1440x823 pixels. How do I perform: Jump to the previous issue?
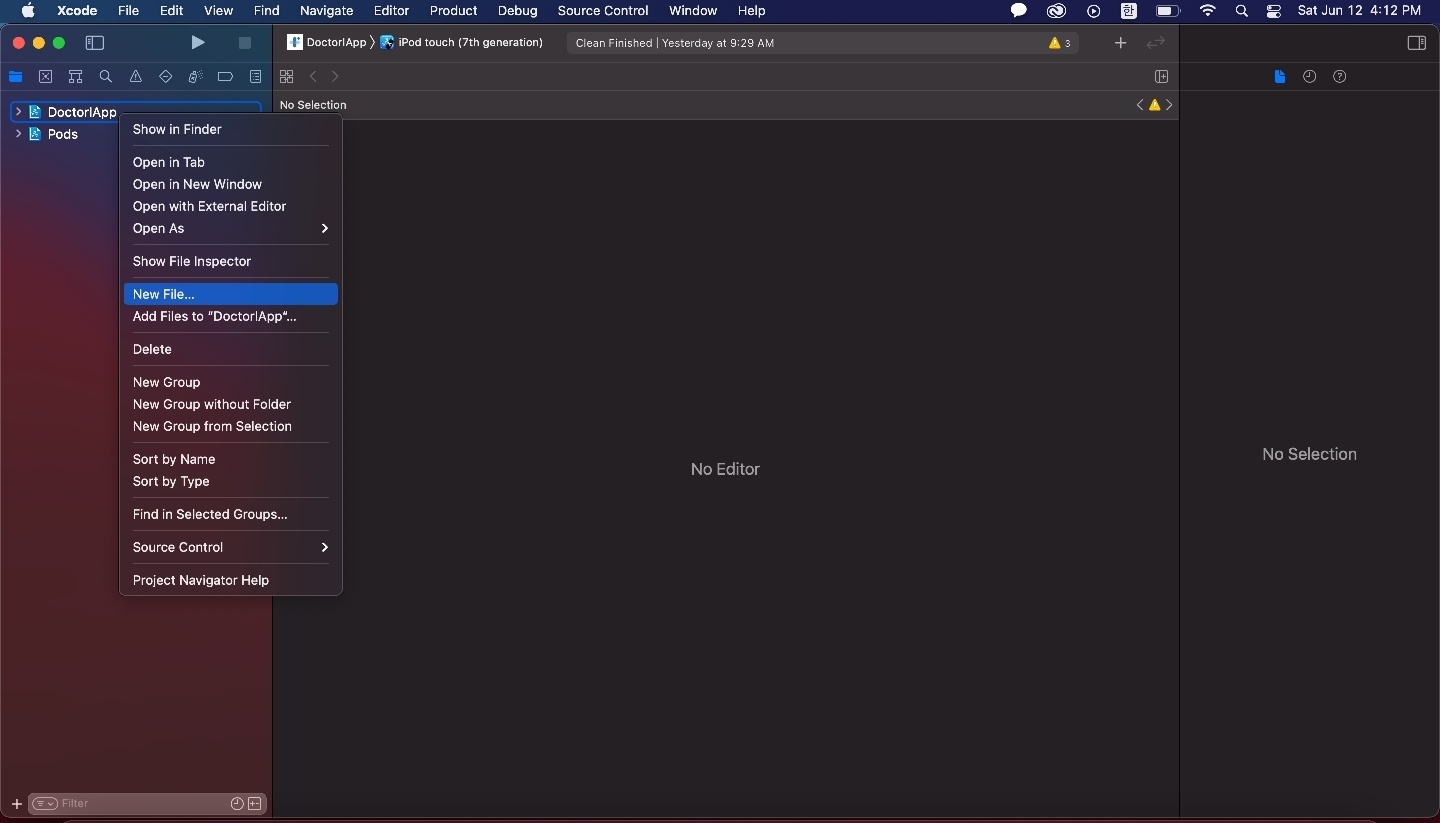point(1139,105)
